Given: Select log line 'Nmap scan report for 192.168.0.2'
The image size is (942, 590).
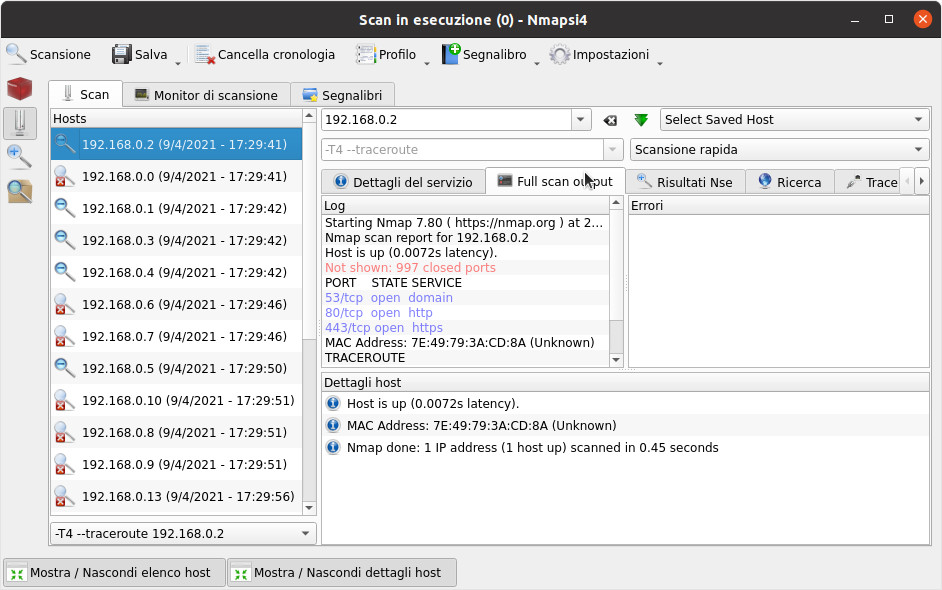Looking at the screenshot, I should pos(466,237).
